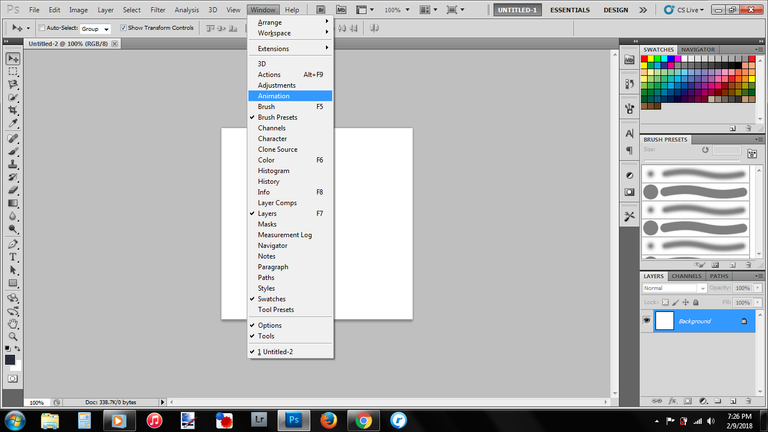Image resolution: width=768 pixels, height=432 pixels.
Task: Select the Dodge tool
Action: point(13,229)
